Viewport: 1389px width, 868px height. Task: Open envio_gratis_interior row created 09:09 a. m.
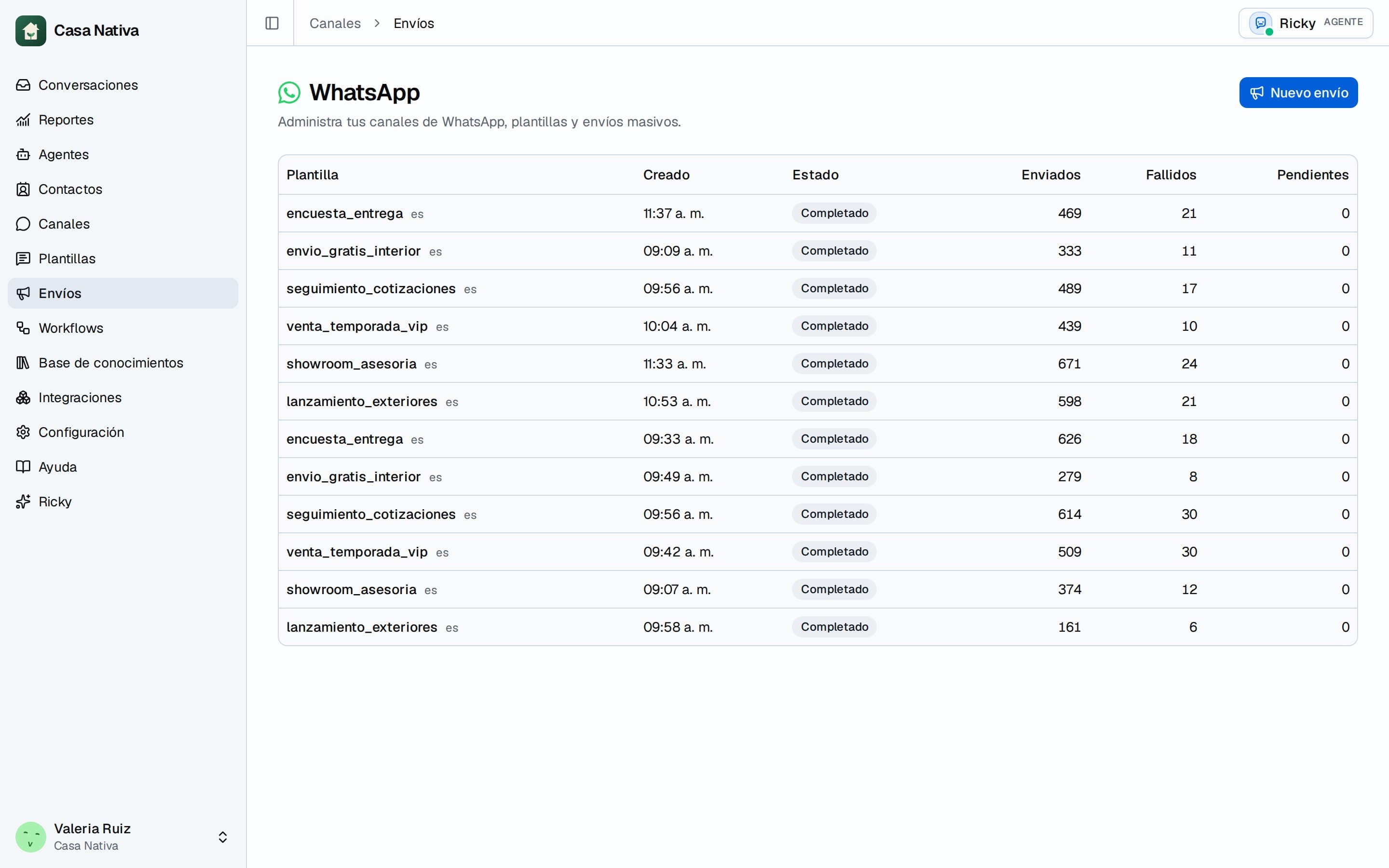(x=817, y=251)
